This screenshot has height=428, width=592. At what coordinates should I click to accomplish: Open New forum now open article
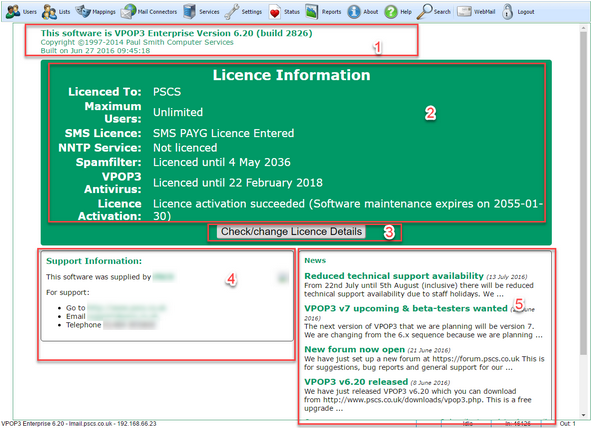pyautogui.click(x=355, y=349)
